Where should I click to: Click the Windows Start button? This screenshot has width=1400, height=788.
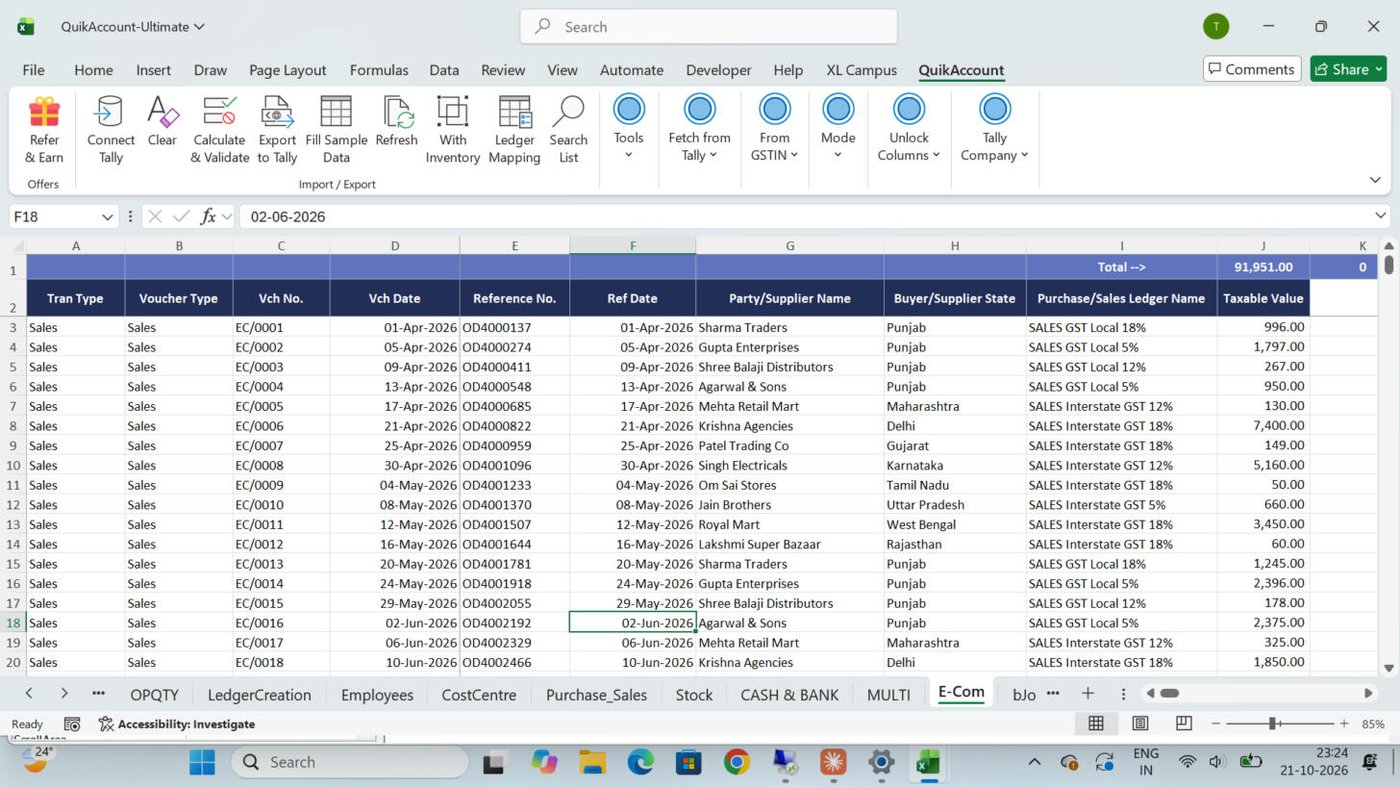pos(202,762)
